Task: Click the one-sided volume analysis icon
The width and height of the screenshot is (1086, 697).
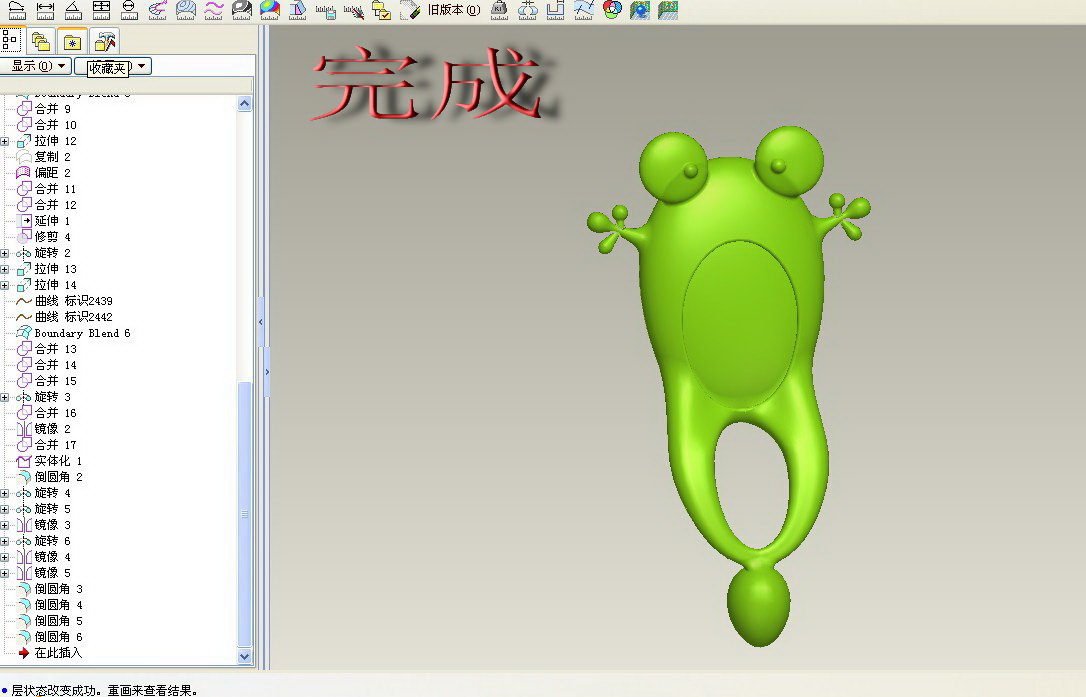Action: coord(555,10)
